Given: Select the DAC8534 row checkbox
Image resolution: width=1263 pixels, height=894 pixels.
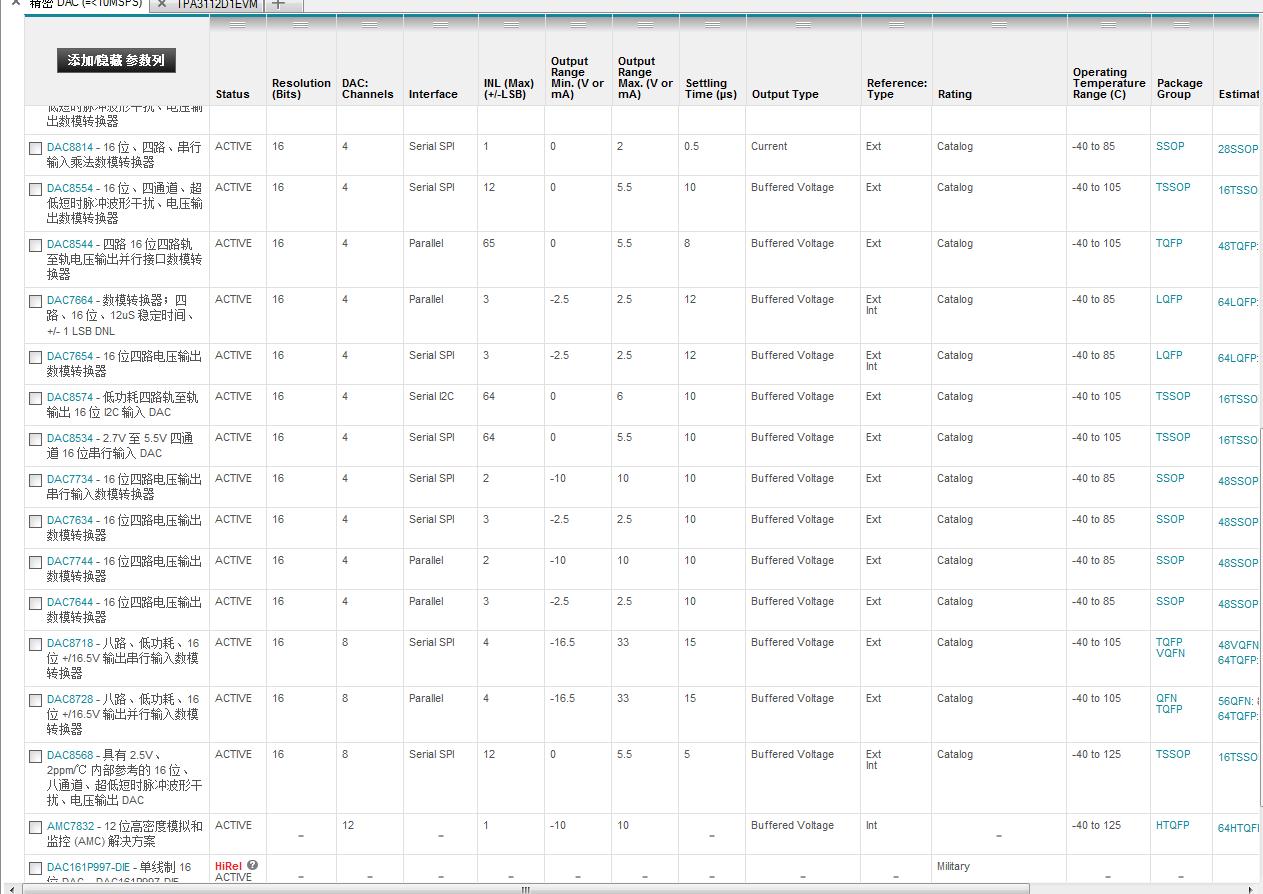Looking at the screenshot, I should [36, 439].
